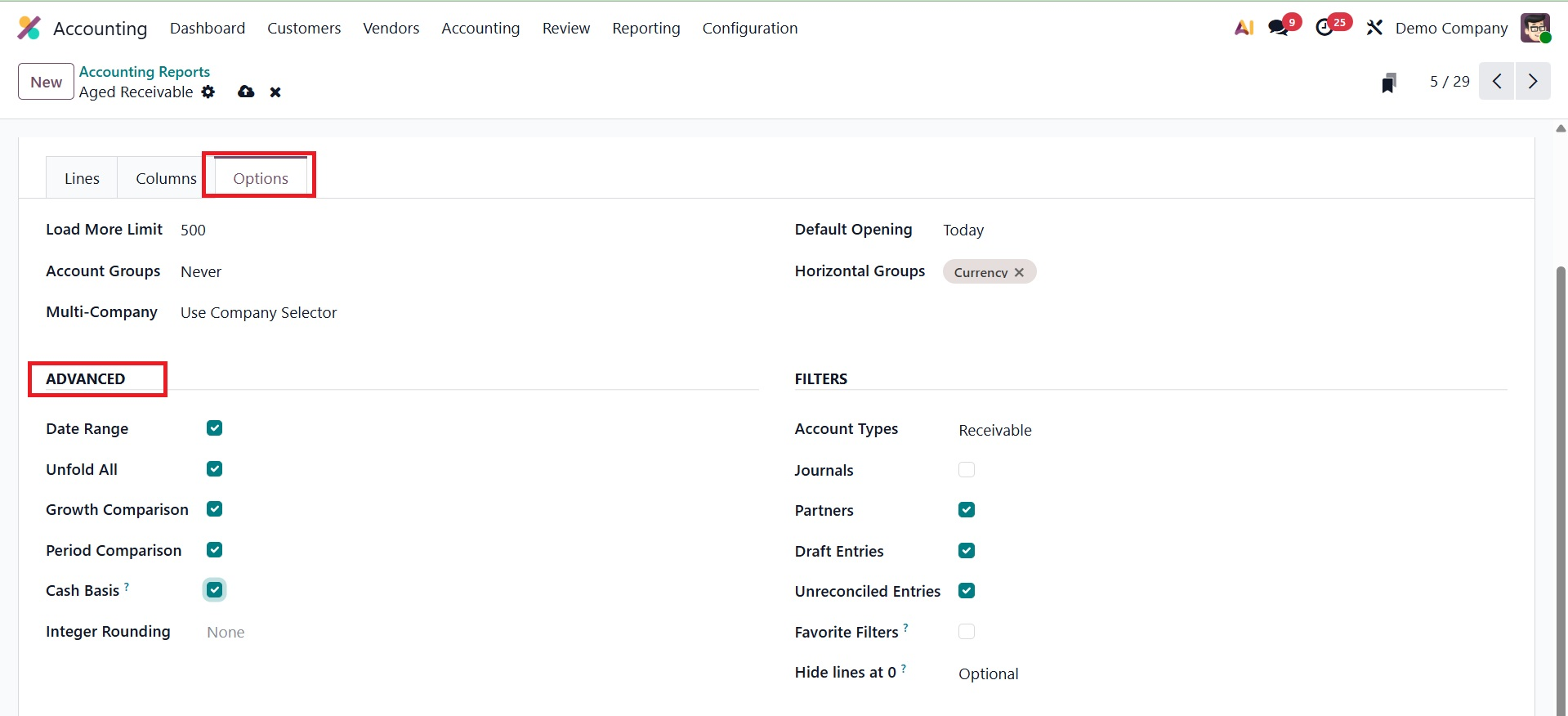Go to previous record arrow

click(x=1497, y=81)
